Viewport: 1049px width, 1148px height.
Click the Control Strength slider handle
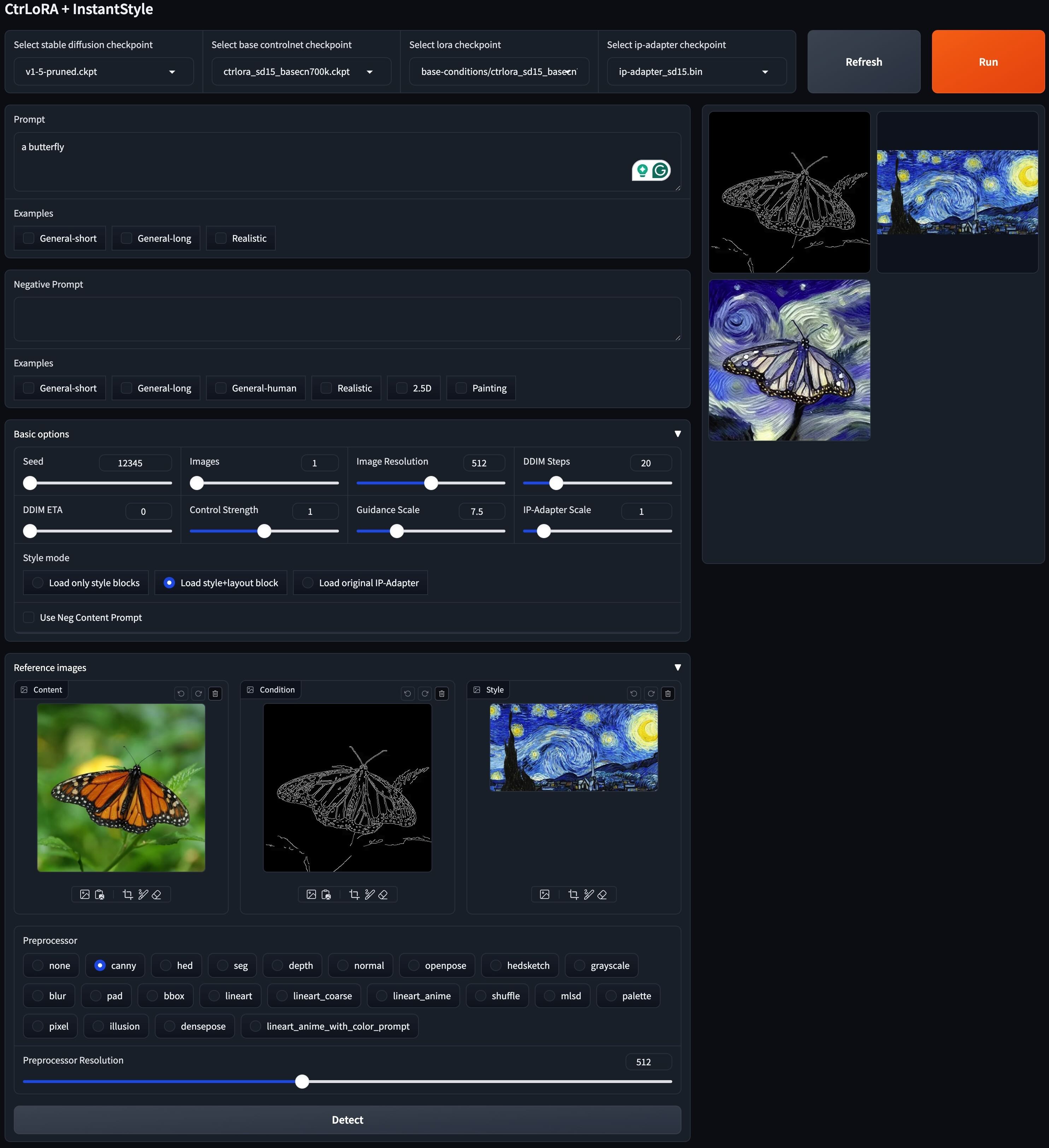pyautogui.click(x=264, y=531)
